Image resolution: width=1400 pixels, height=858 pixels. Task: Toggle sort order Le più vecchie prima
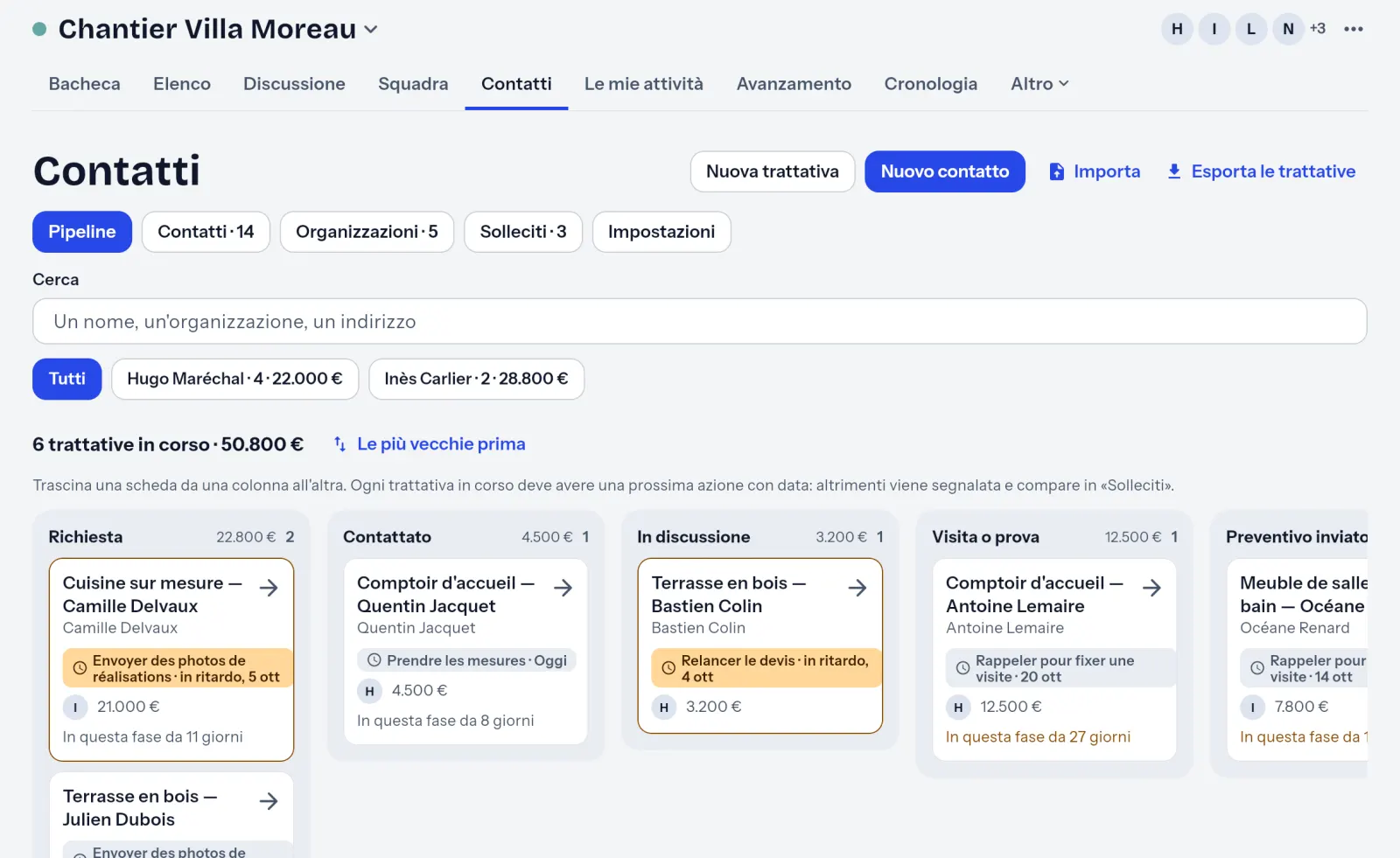(x=430, y=444)
